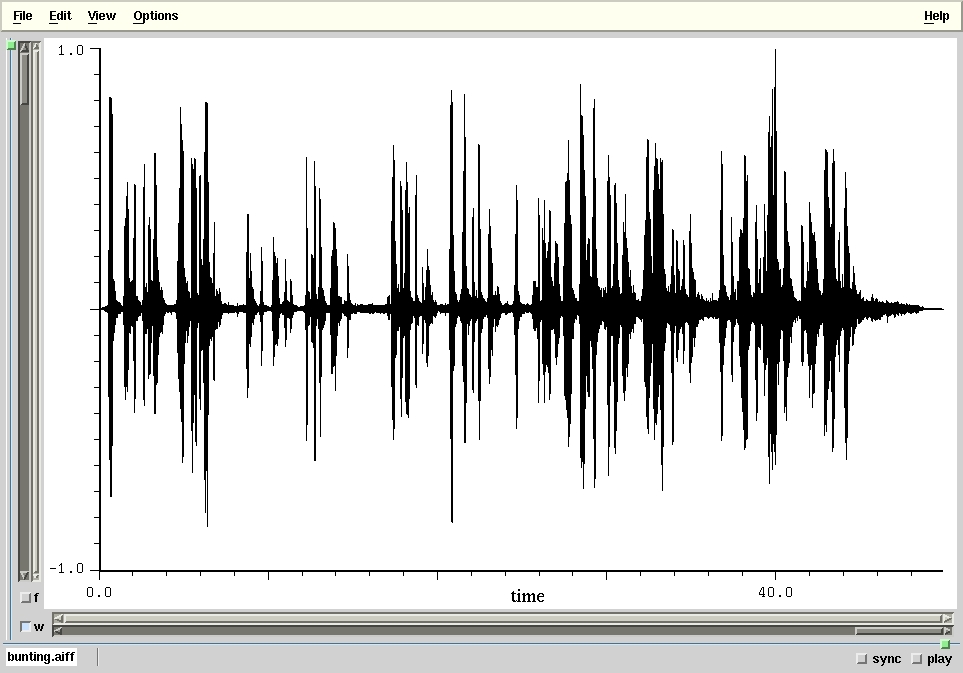Open the Help menu

tap(936, 16)
